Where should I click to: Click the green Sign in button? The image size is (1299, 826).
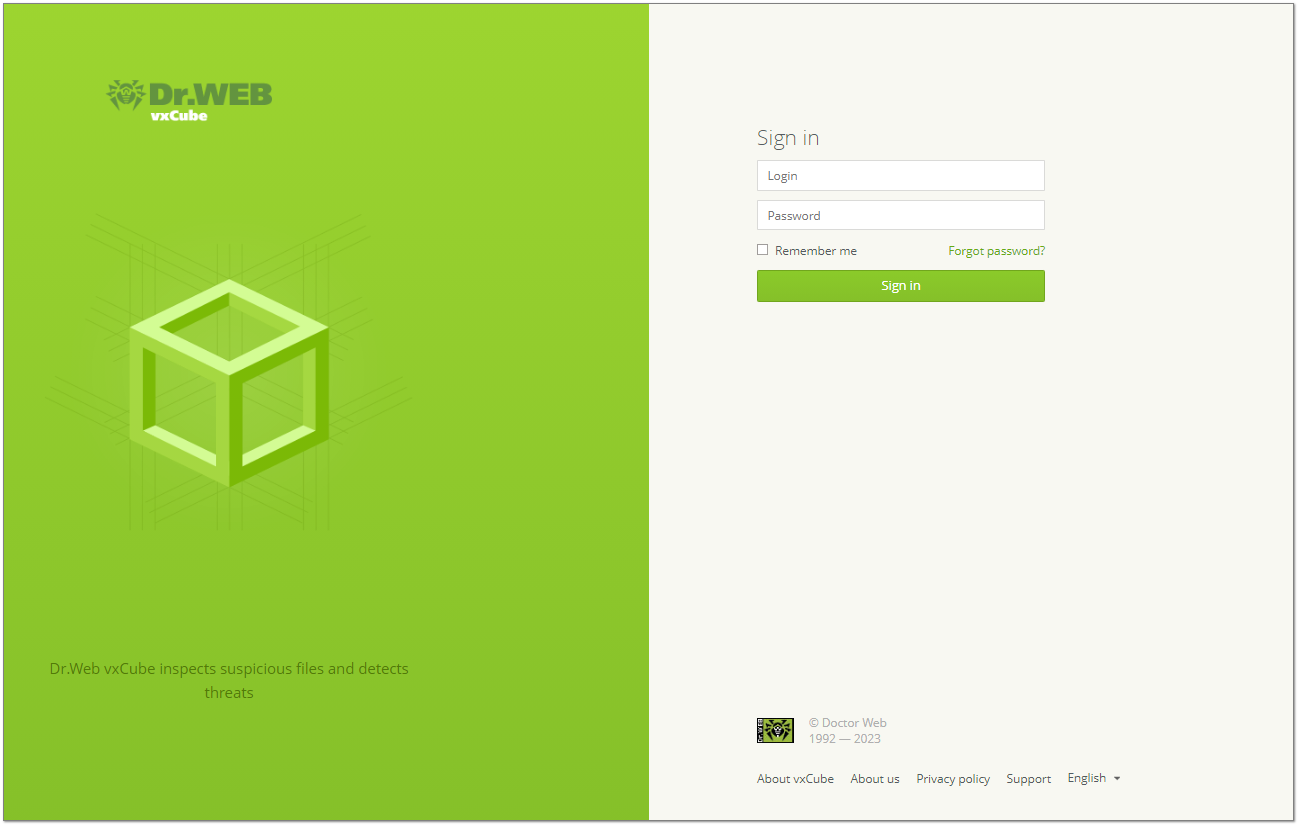click(900, 286)
